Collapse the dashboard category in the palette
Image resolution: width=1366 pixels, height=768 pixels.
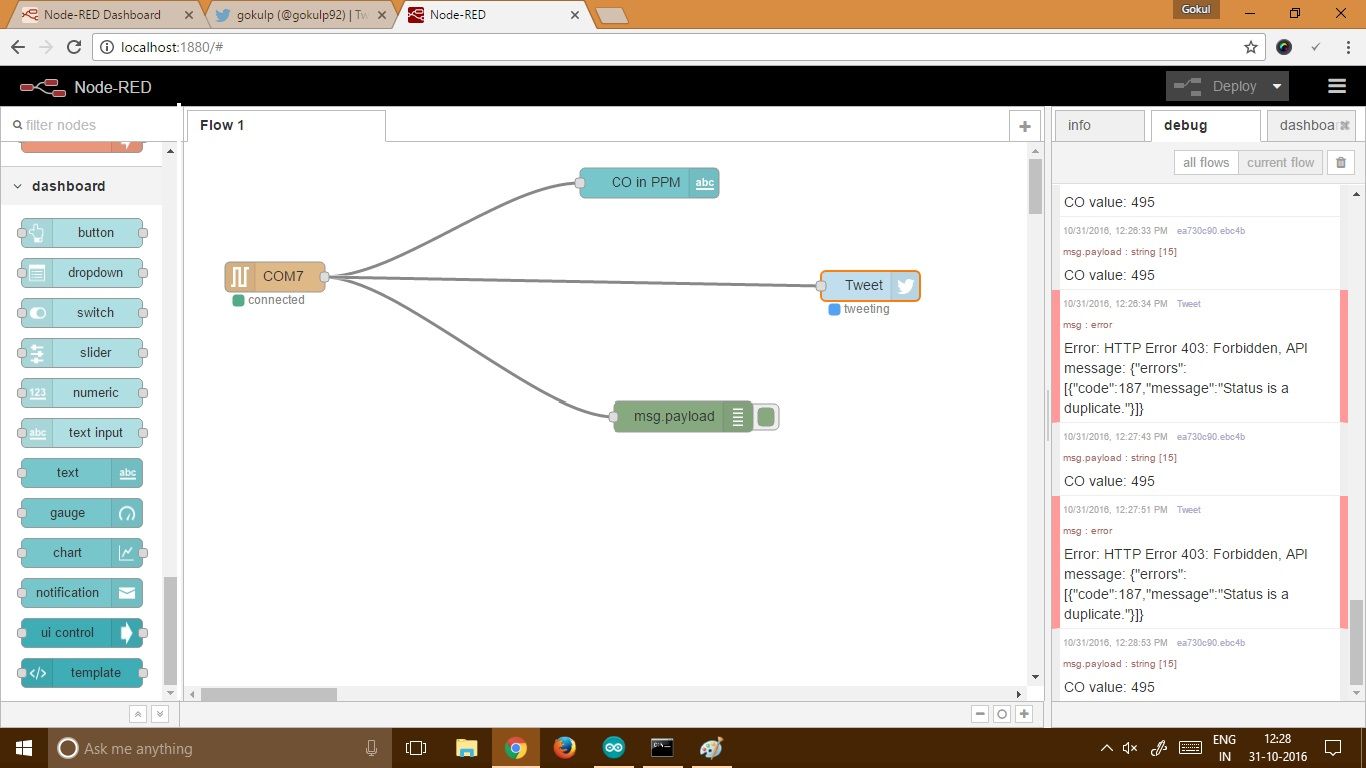[x=17, y=186]
